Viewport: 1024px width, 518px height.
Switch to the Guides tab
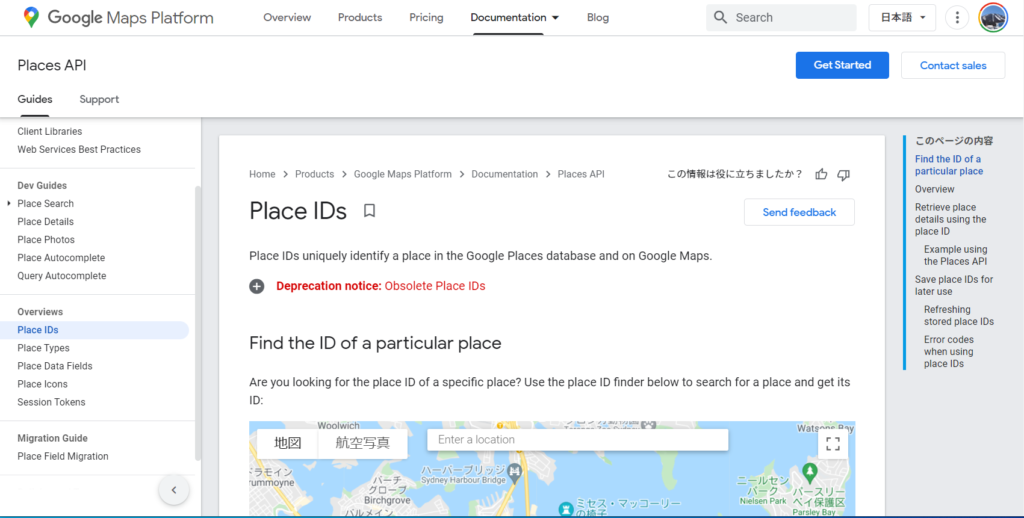[35, 99]
